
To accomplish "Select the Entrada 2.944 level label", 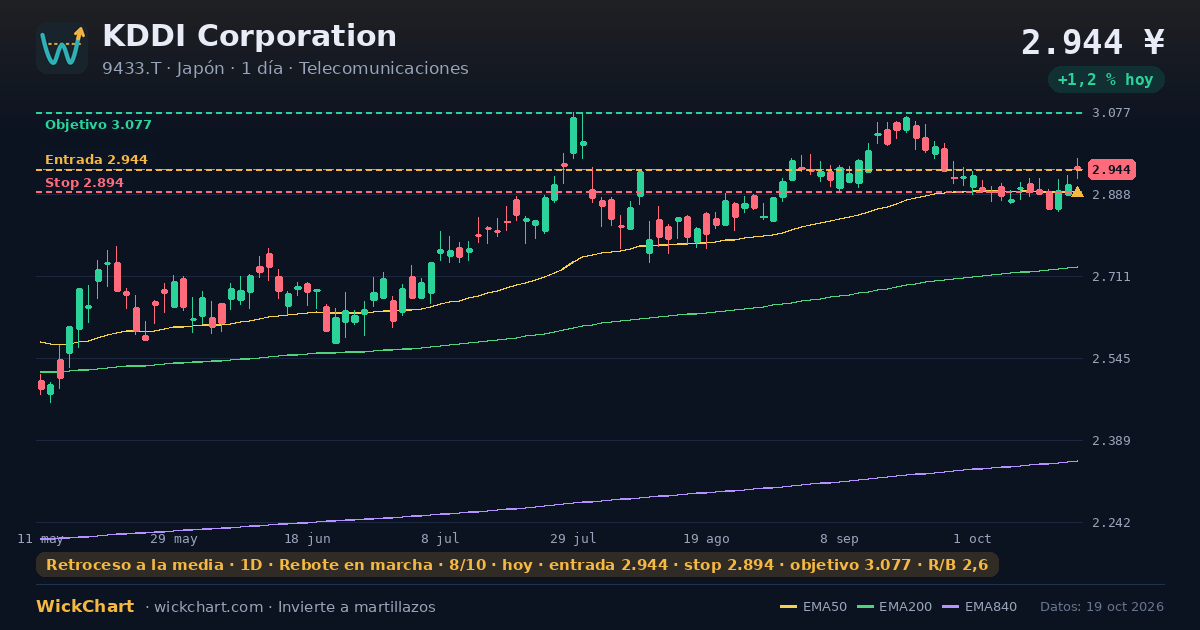I will 96,160.
